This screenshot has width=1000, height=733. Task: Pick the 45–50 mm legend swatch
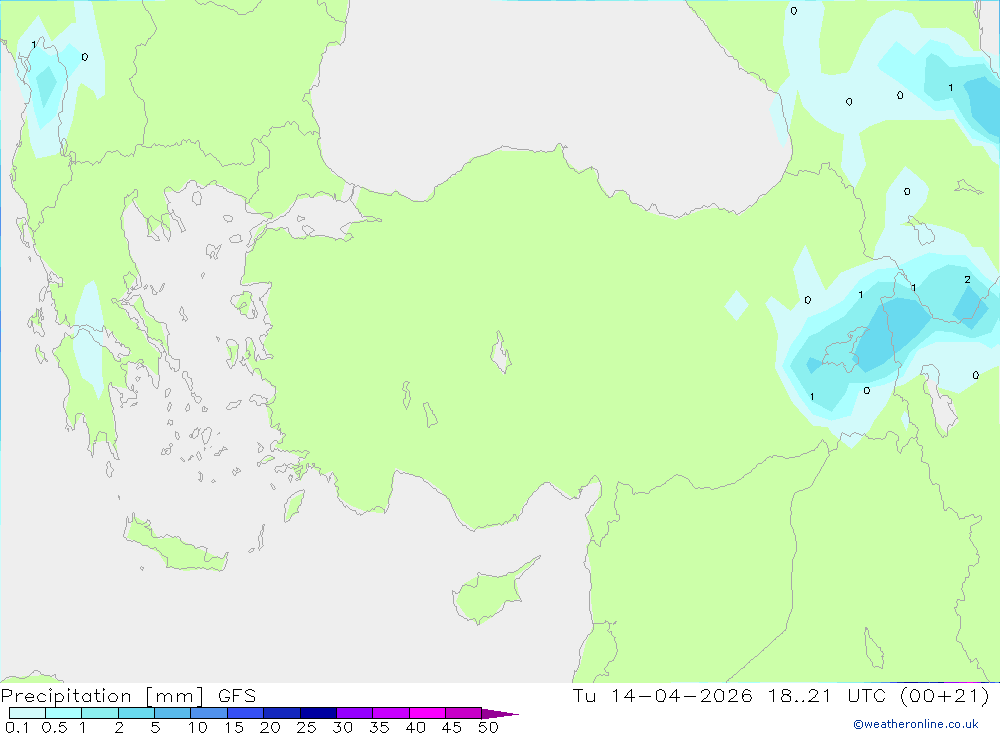click(464, 713)
